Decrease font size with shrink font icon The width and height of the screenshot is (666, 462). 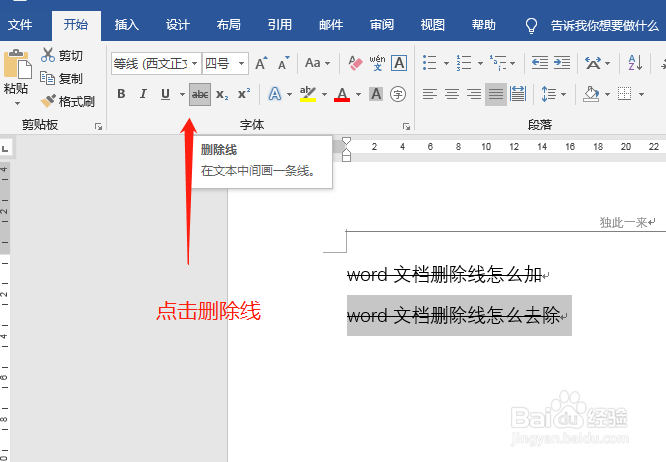(284, 63)
